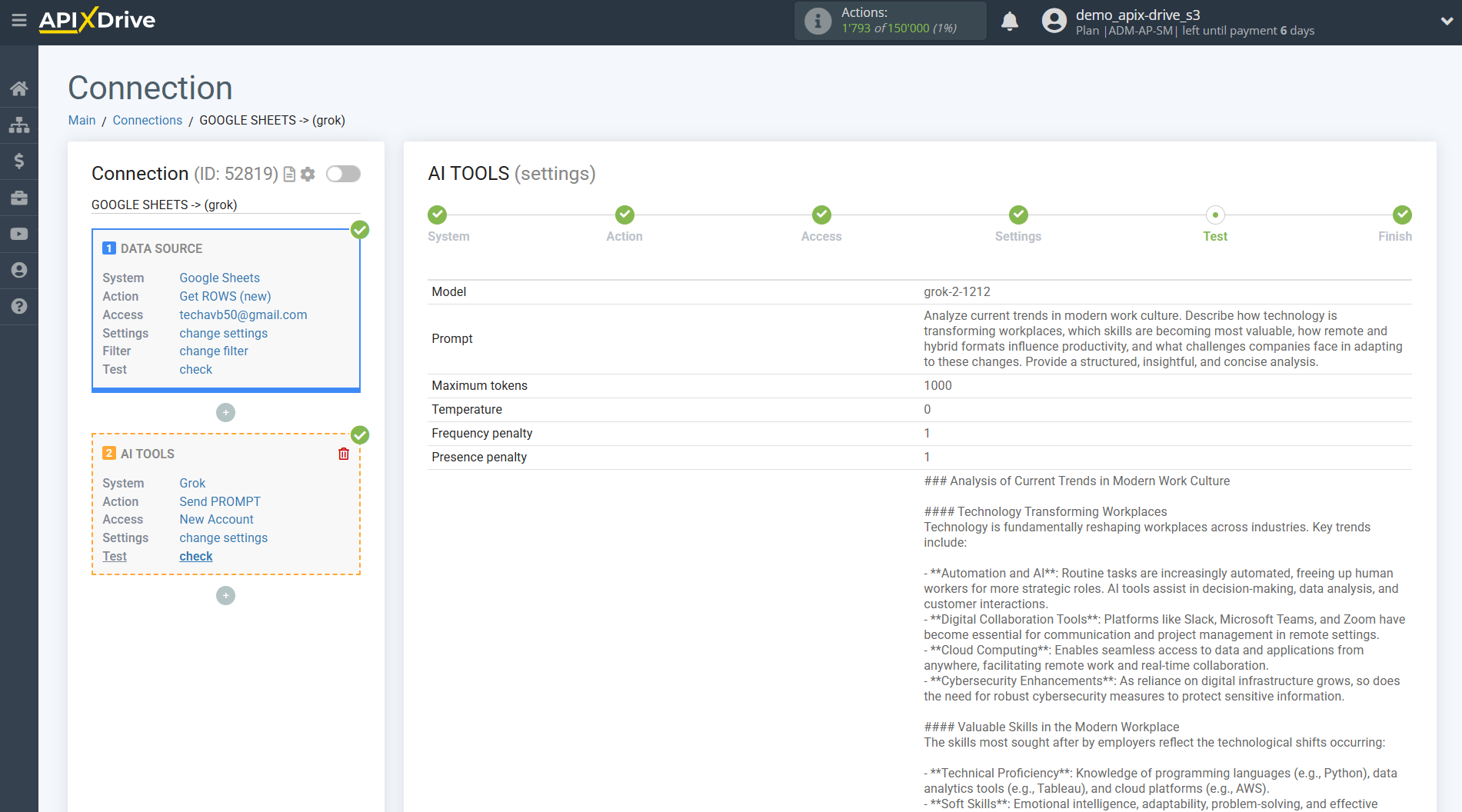Click the notification bell icon
Screen dimensions: 1462x812
pos(1010,21)
